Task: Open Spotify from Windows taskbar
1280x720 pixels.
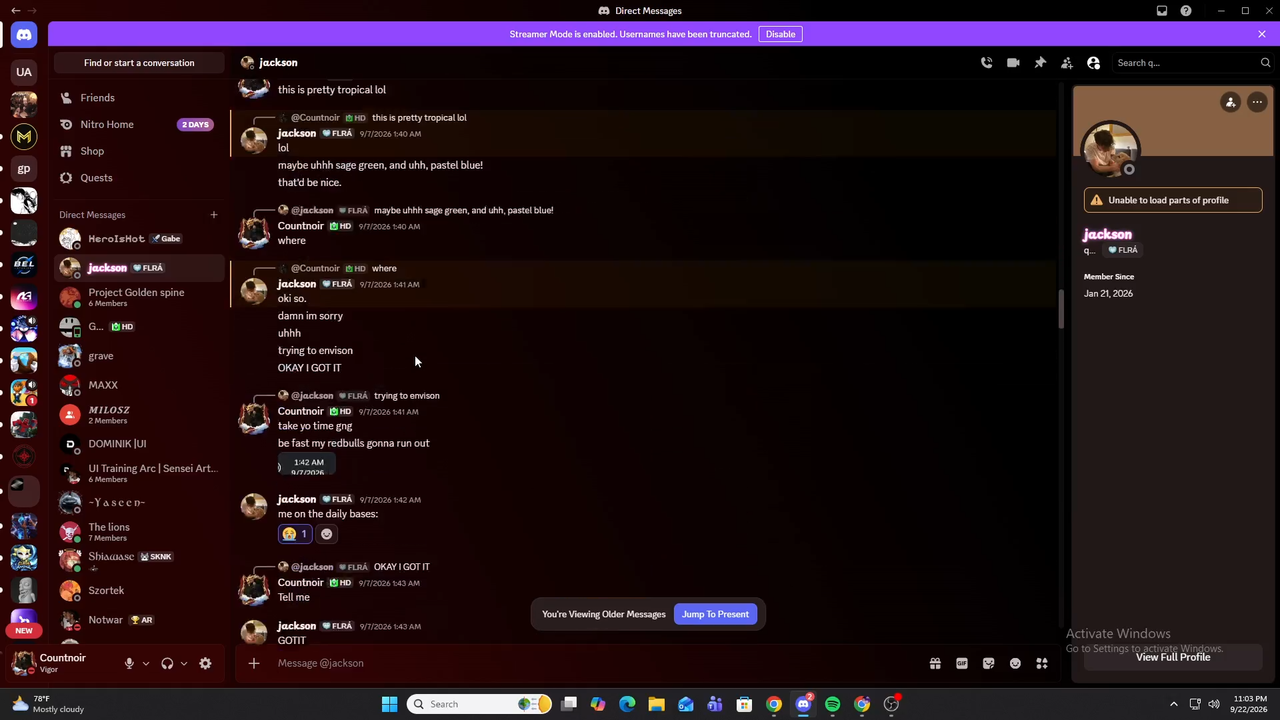Action: point(833,704)
